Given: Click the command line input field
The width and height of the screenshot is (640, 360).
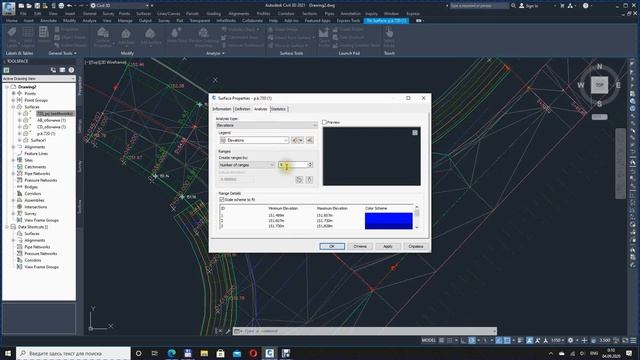Looking at the screenshot, I should pyautogui.click(x=365, y=331).
